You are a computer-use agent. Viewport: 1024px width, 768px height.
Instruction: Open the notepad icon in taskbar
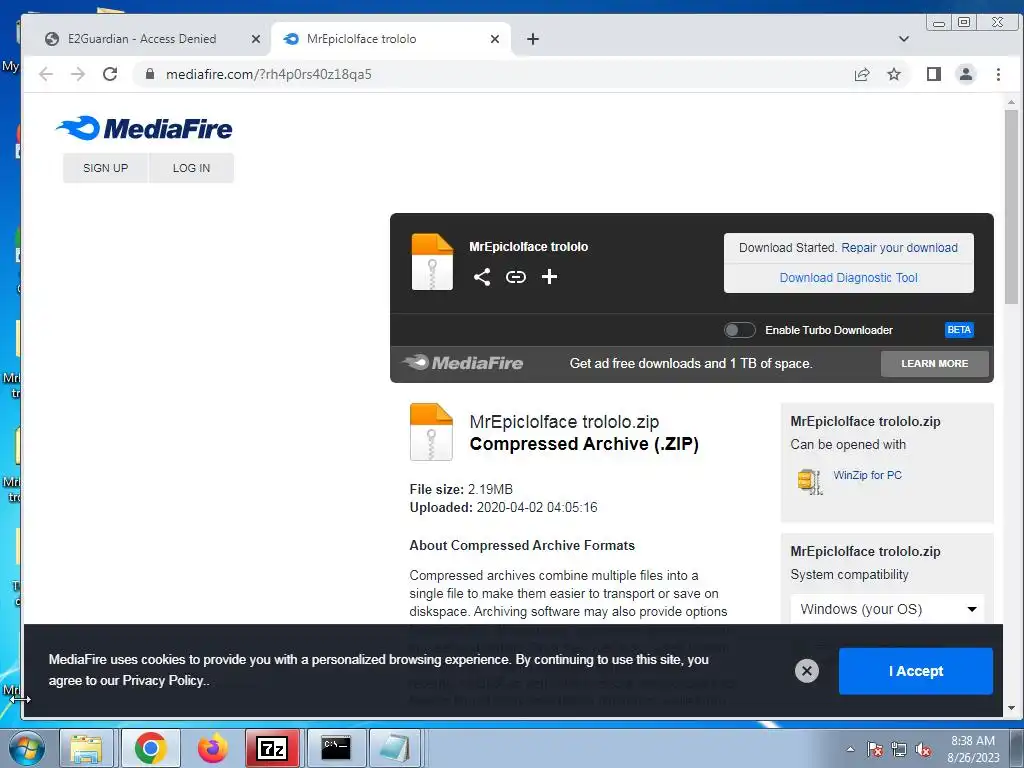pos(396,748)
